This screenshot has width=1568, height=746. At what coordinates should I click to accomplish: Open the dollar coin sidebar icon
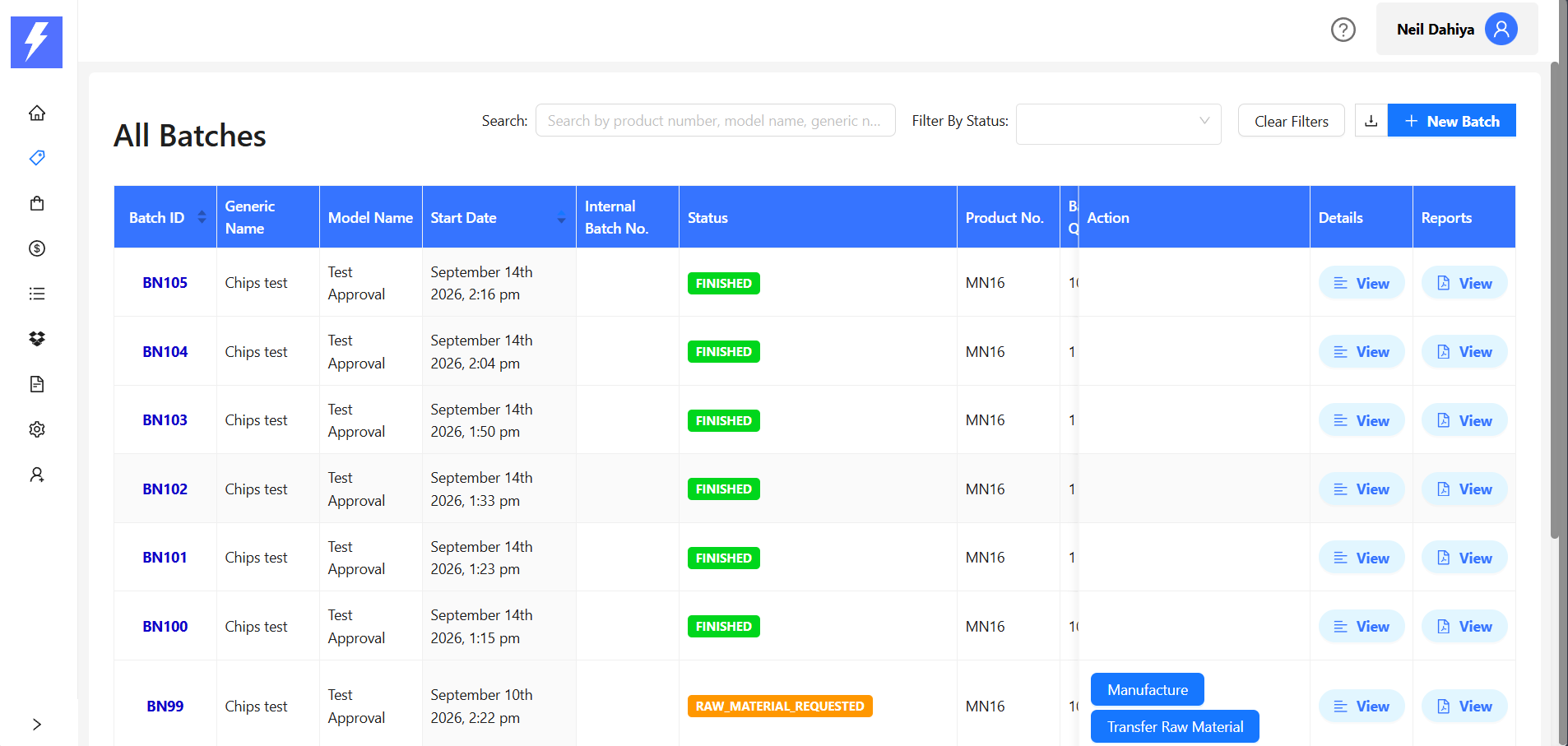coord(37,248)
